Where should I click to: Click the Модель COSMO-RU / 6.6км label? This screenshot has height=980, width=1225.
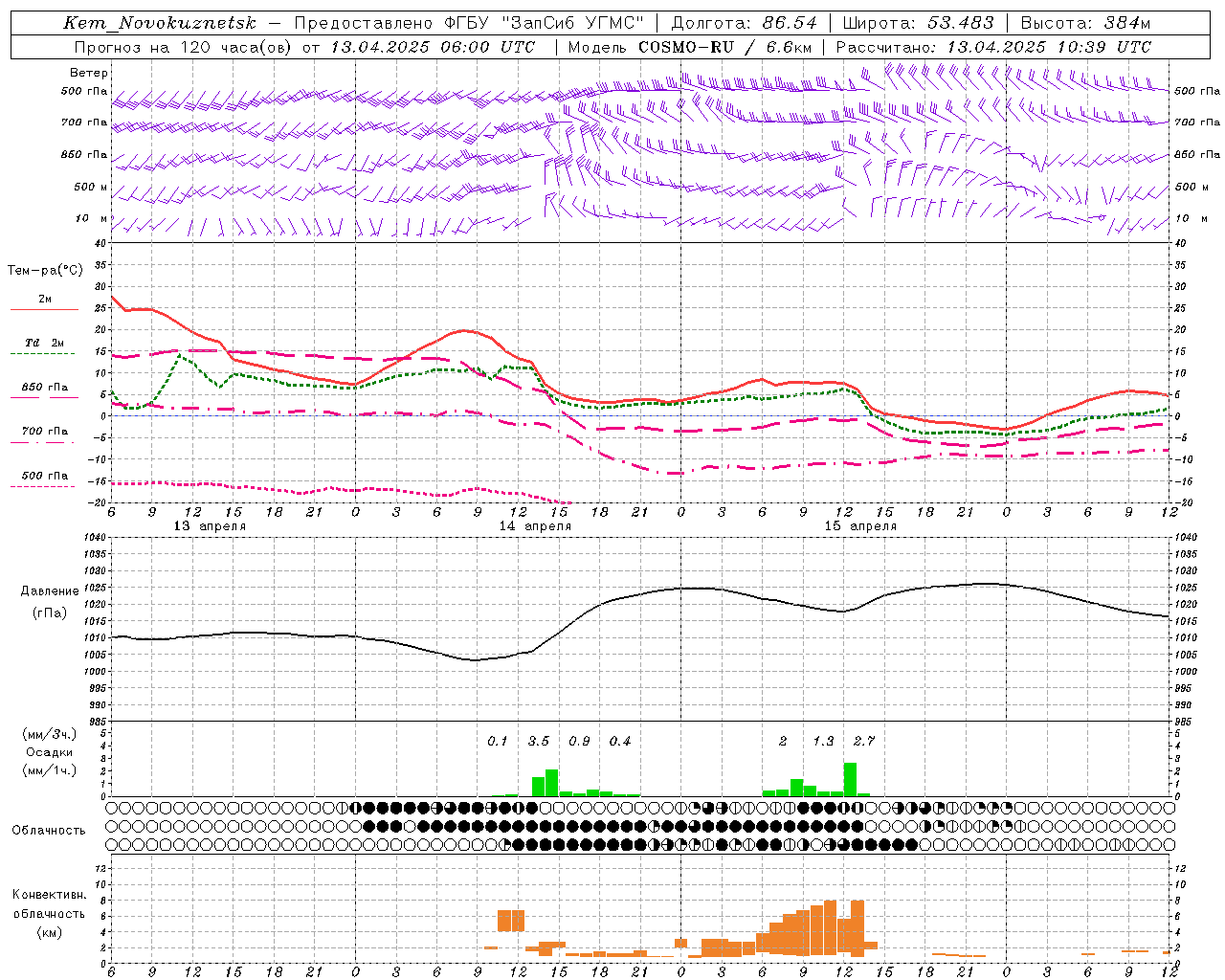[690, 47]
